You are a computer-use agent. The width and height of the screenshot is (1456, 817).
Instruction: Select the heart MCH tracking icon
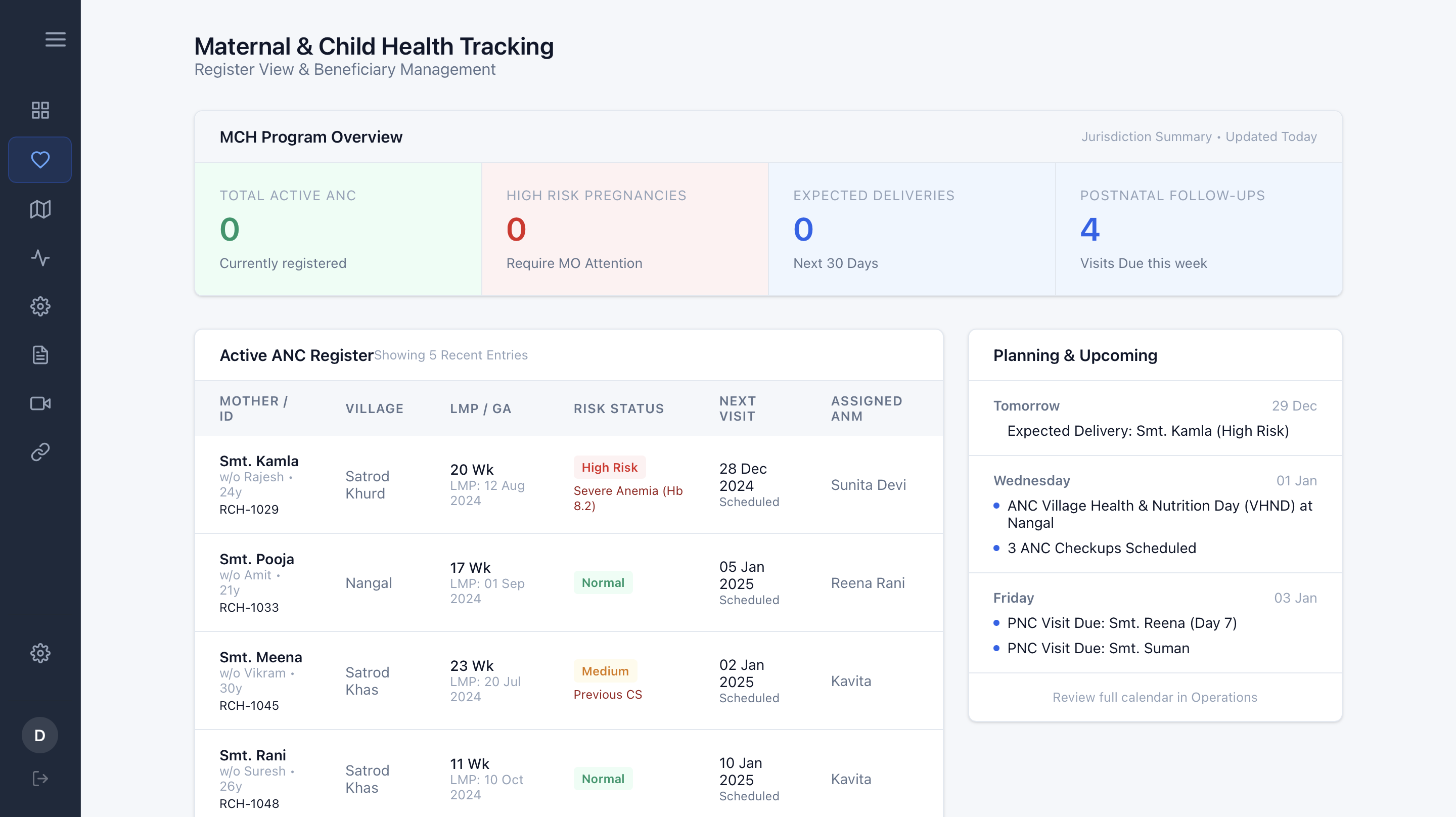point(40,159)
